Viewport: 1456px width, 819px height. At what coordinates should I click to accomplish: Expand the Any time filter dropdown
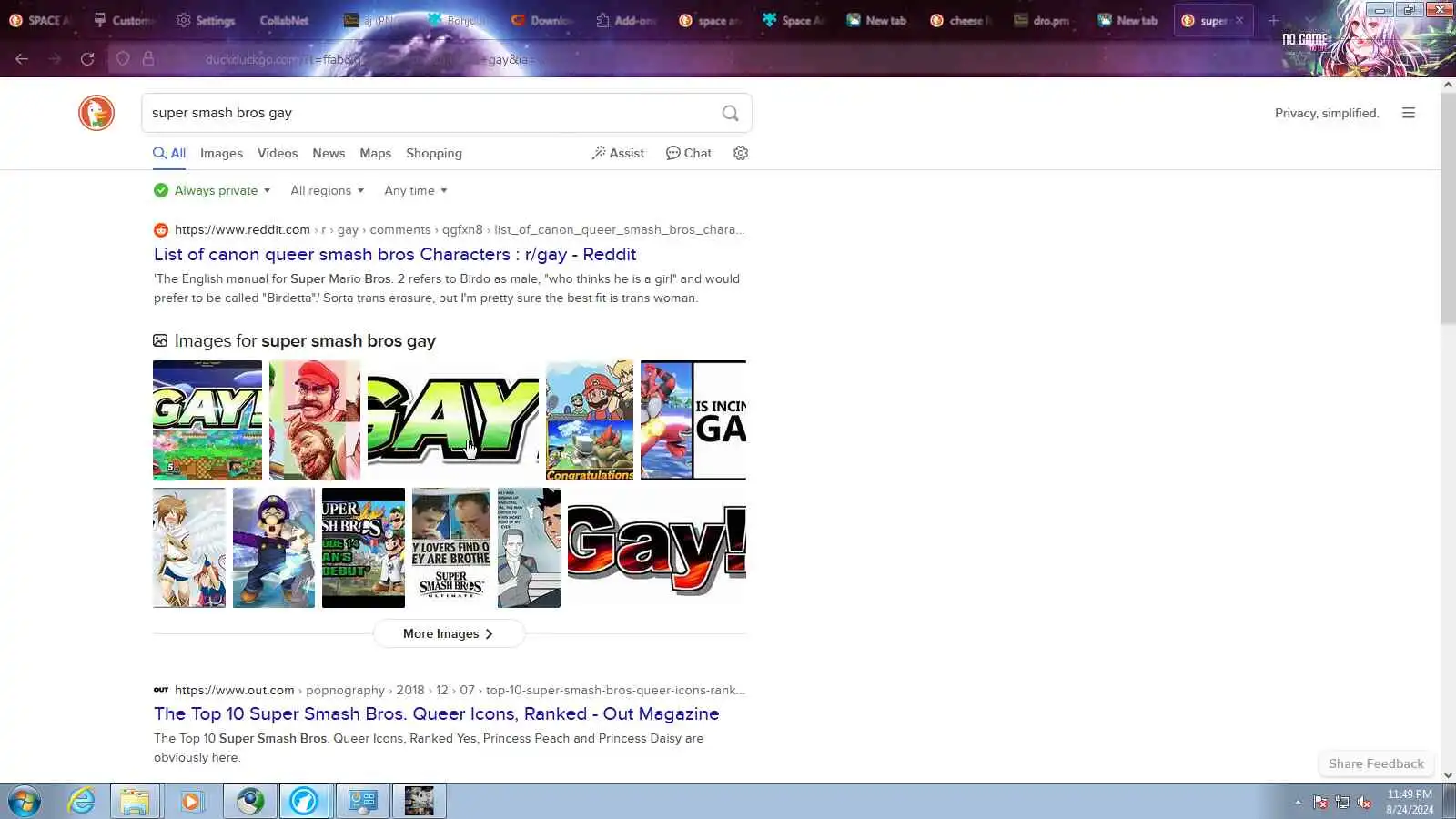[416, 190]
